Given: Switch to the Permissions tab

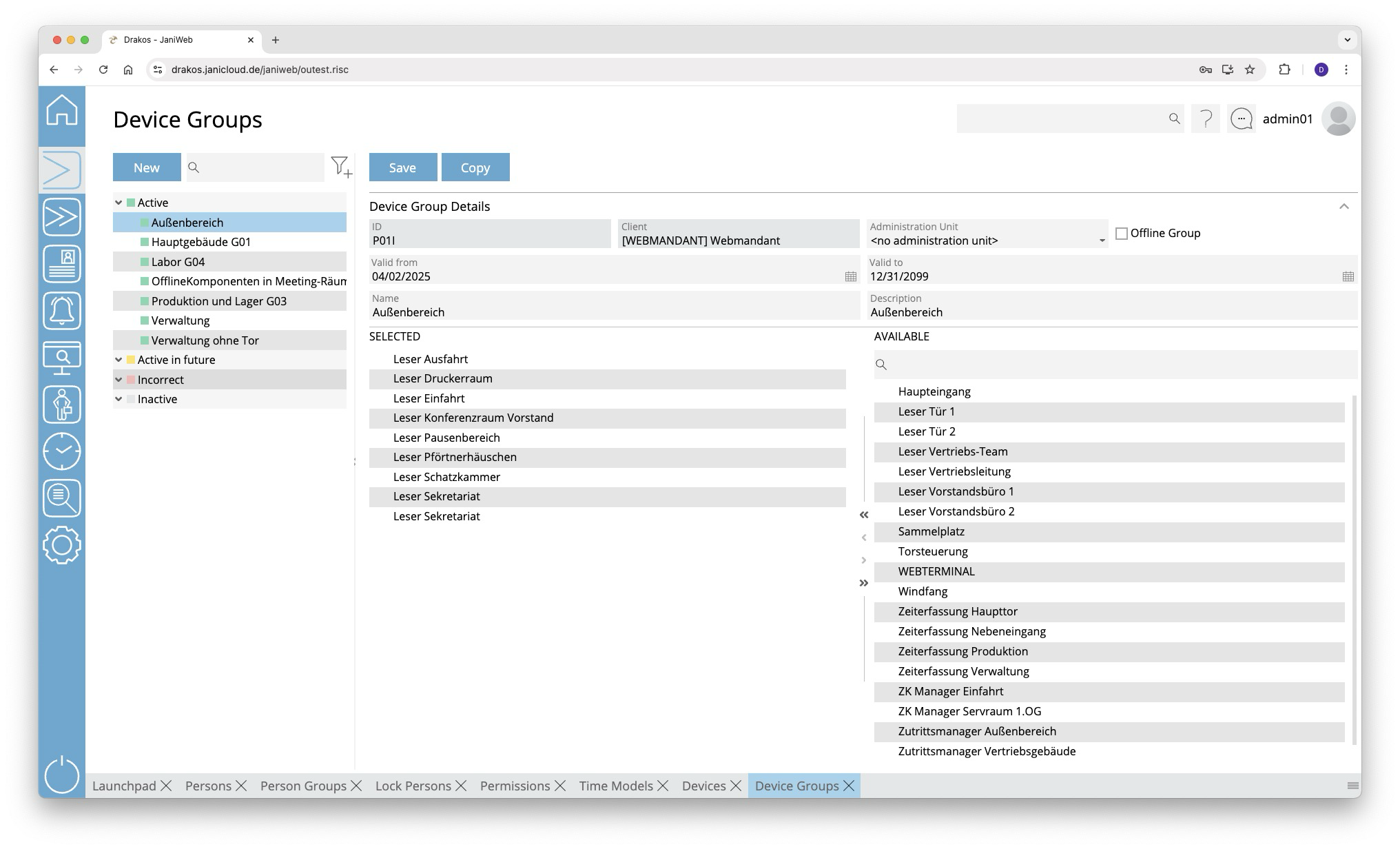Looking at the screenshot, I should click(x=515, y=786).
